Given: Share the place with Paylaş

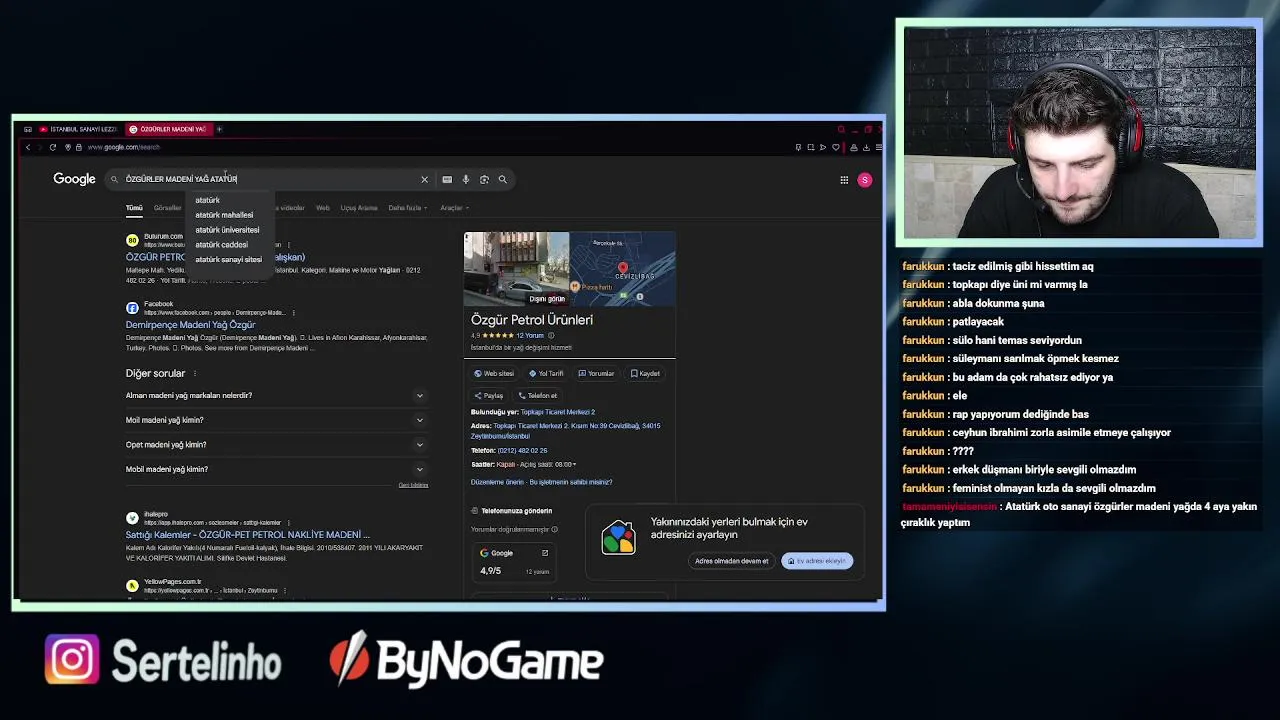Looking at the screenshot, I should [x=489, y=395].
